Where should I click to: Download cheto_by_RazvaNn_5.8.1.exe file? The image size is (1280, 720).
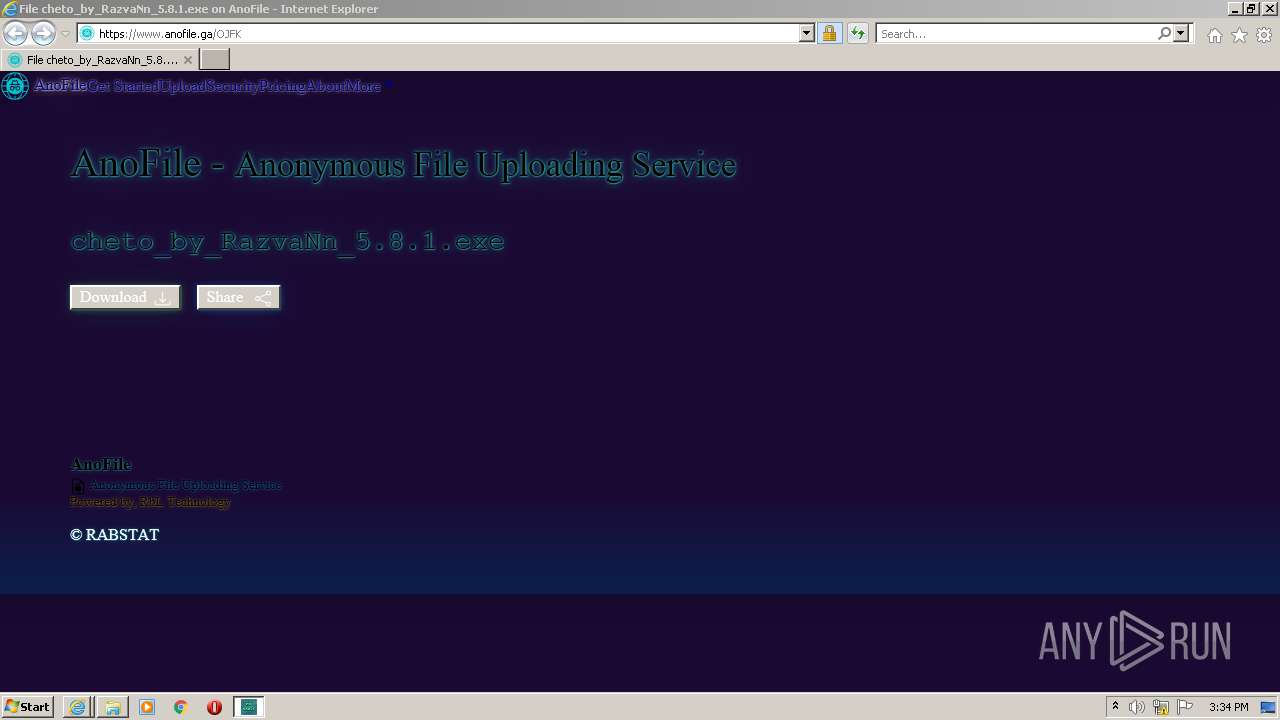pyautogui.click(x=125, y=297)
